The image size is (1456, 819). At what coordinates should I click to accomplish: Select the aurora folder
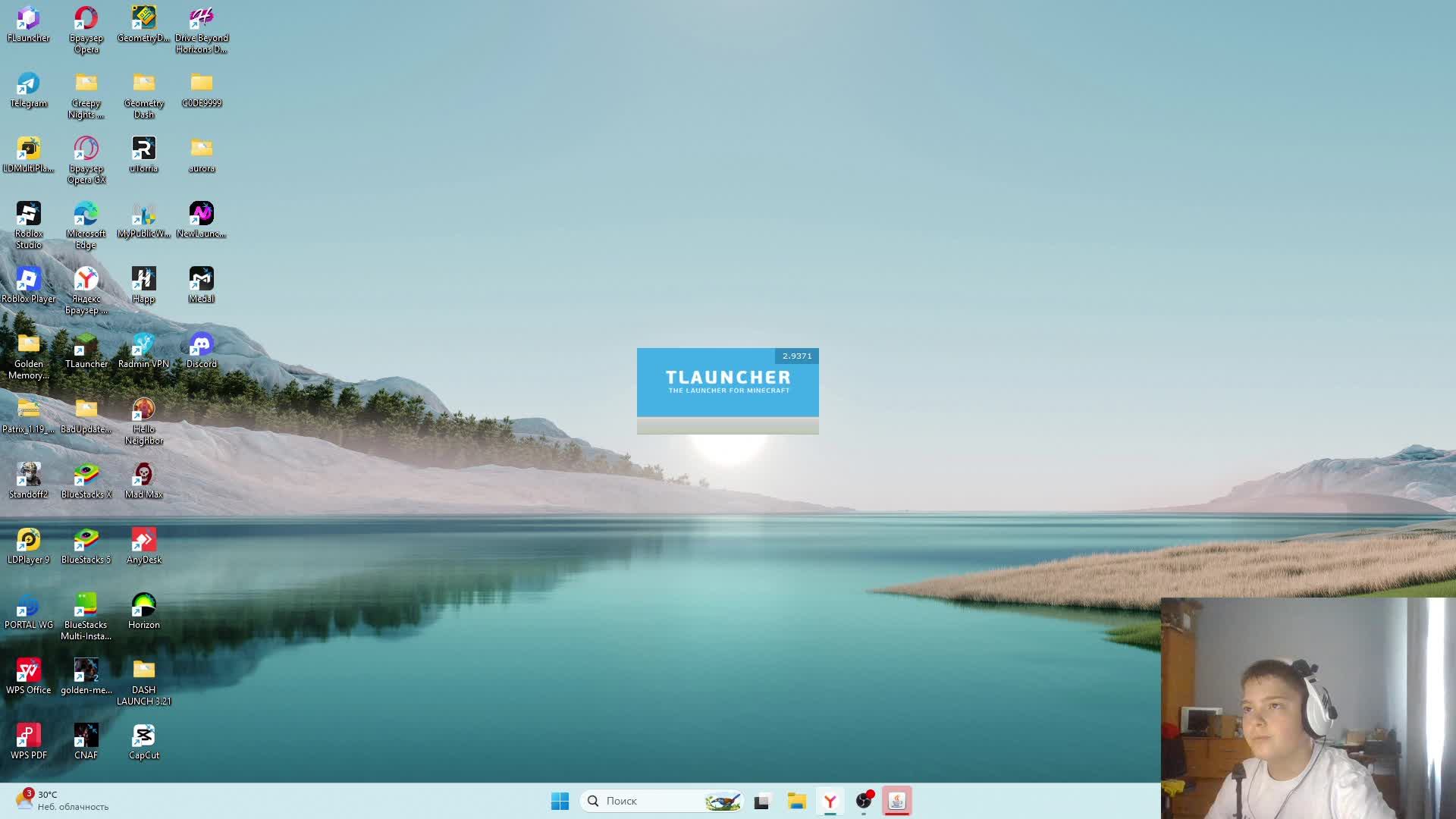tap(201, 155)
